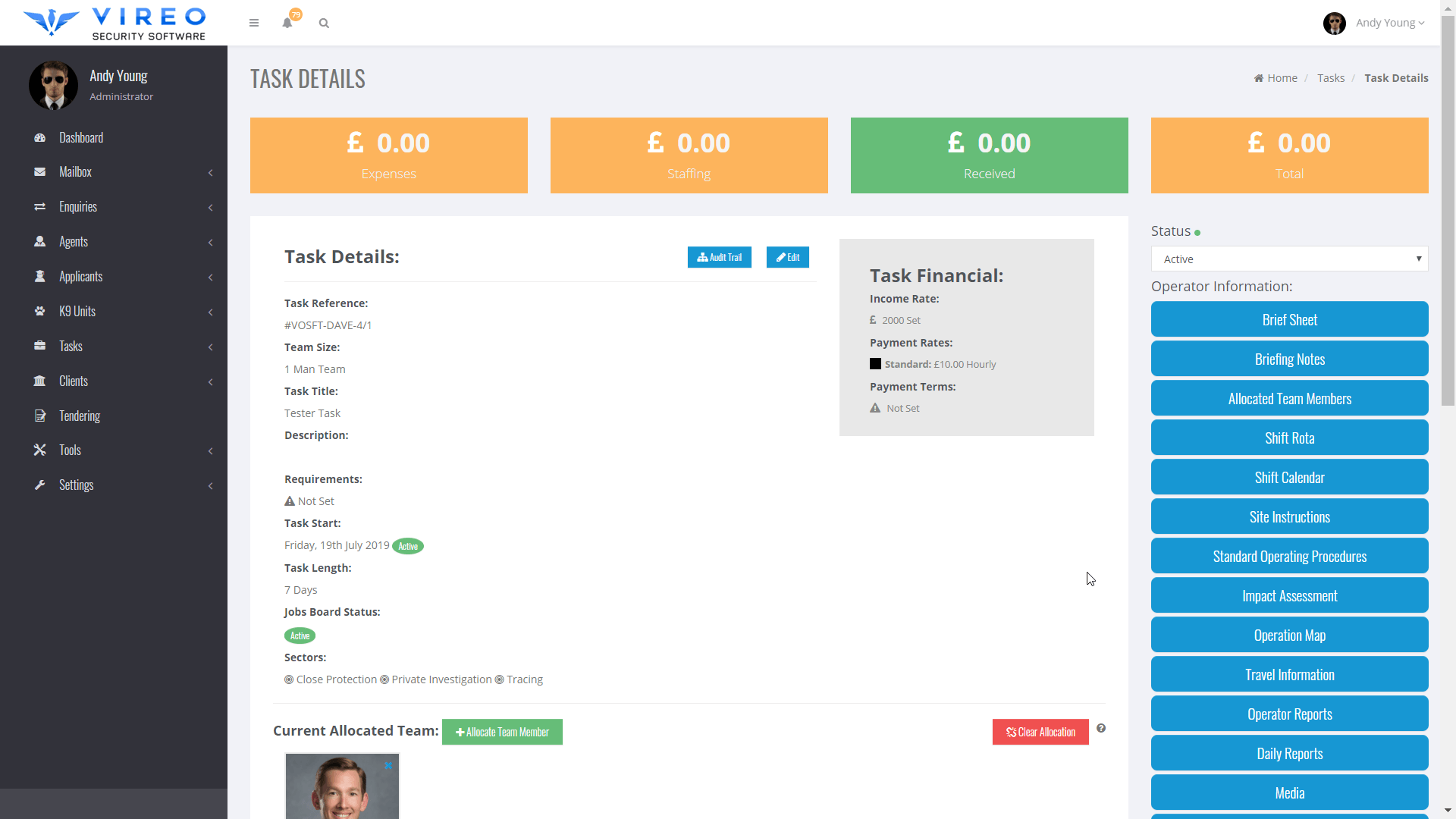Open the Shift Rota page
This screenshot has width=1456, height=819.
1289,438
